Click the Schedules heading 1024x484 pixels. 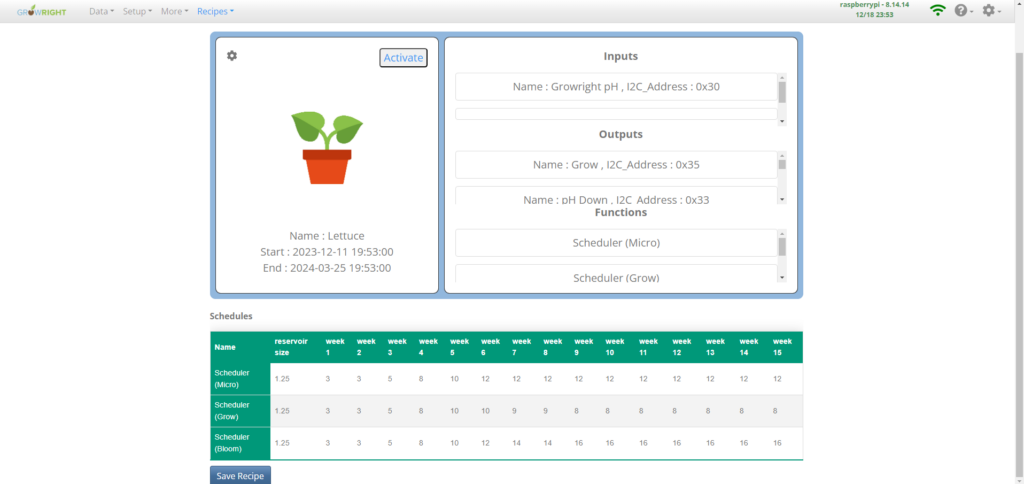click(231, 316)
